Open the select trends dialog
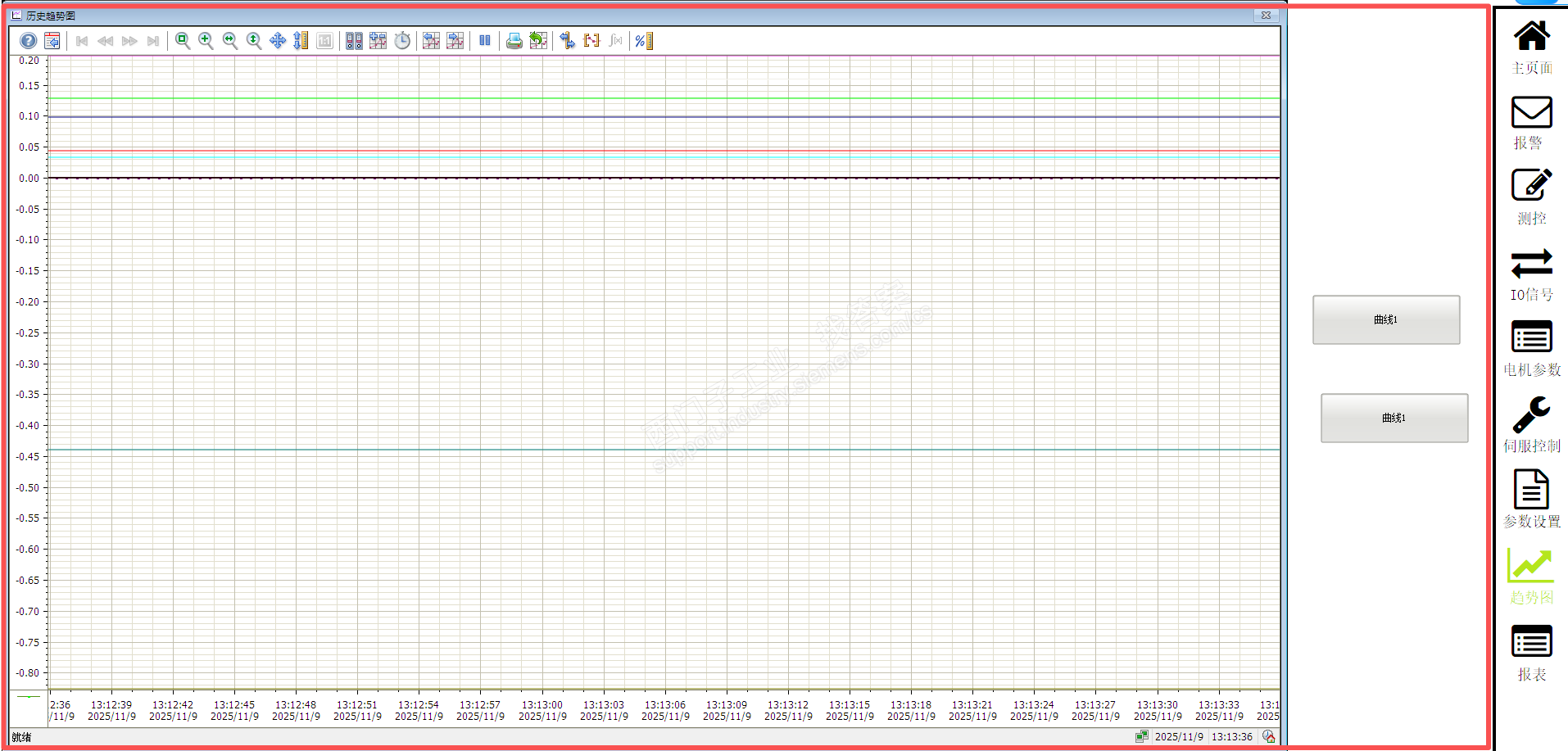Screen dimensions: 1568x751 [x=378, y=41]
